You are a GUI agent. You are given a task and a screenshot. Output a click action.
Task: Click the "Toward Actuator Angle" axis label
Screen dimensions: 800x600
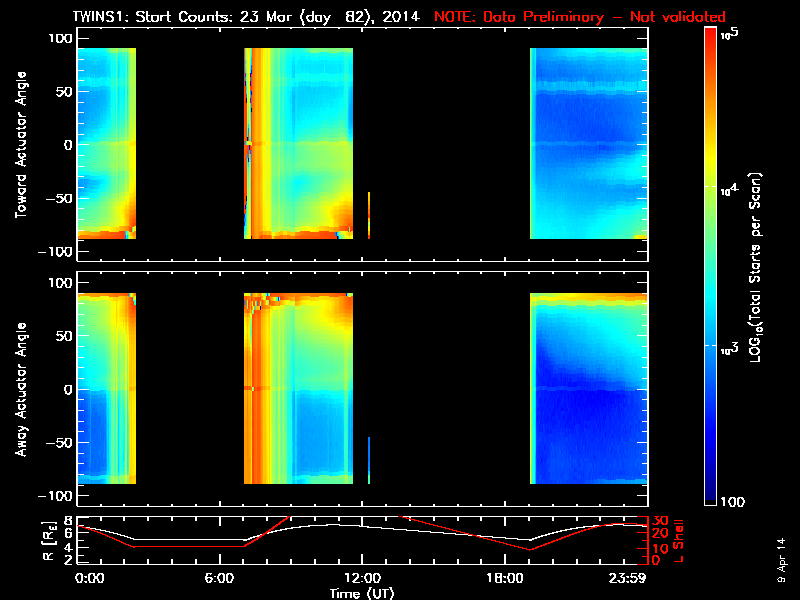click(21, 145)
